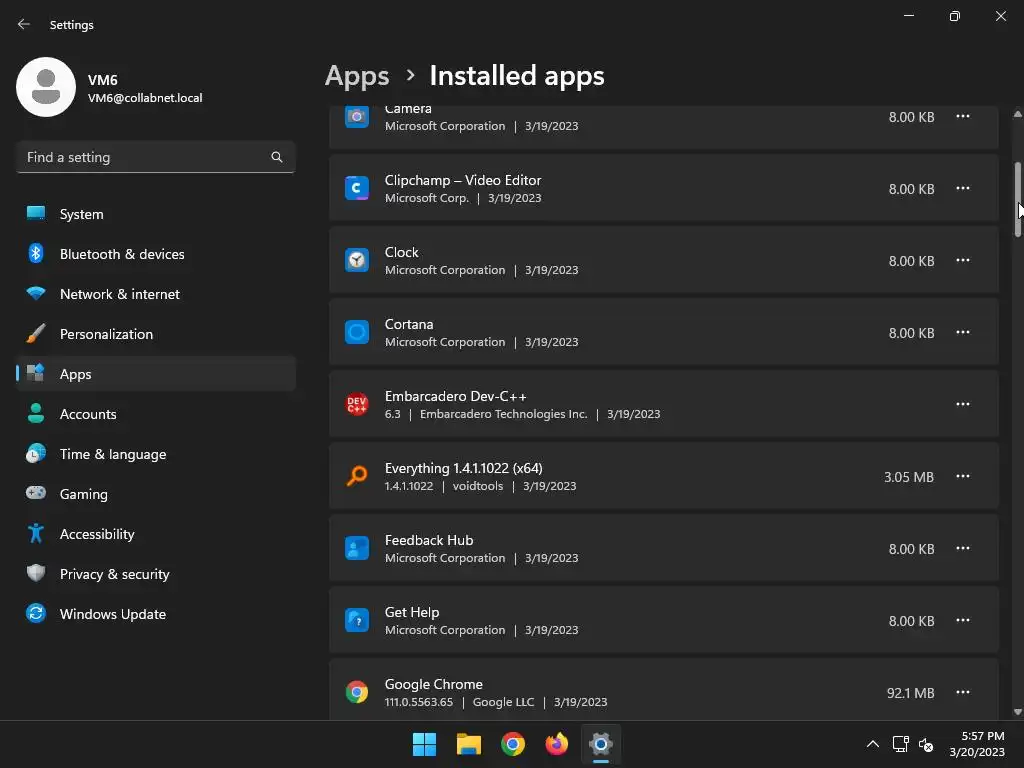Click the installed apps list scrollbar thumb
1024x768 pixels.
1018,199
